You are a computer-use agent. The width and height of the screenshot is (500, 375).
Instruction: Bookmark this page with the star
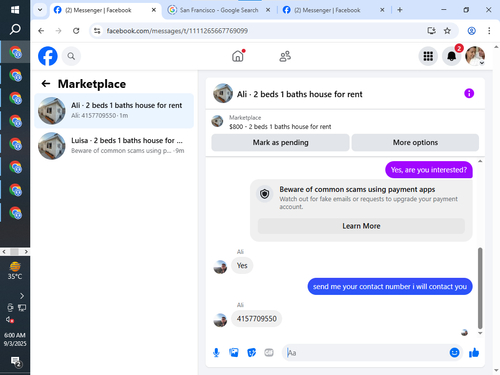coord(447,31)
